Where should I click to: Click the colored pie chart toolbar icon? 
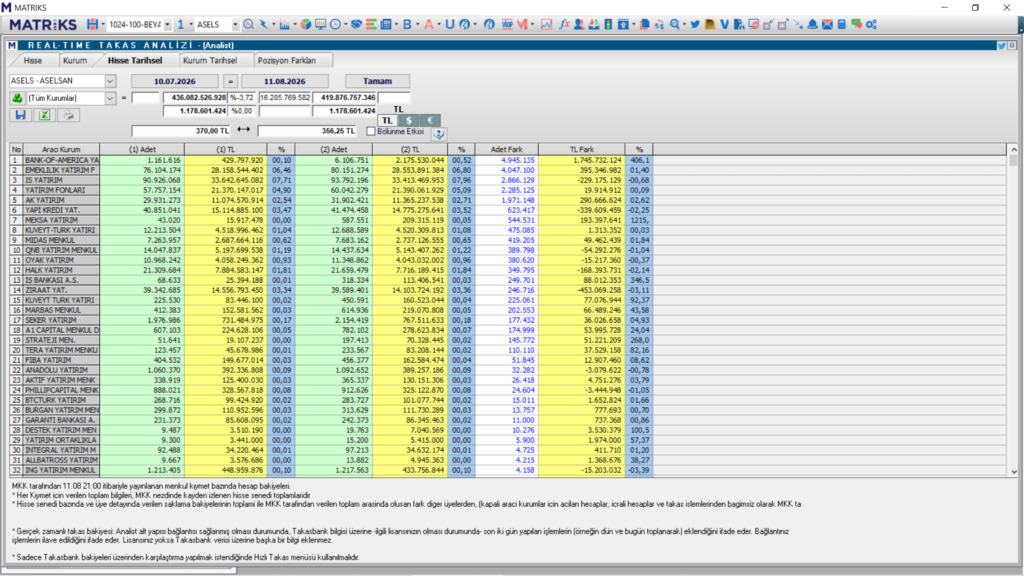306,24
